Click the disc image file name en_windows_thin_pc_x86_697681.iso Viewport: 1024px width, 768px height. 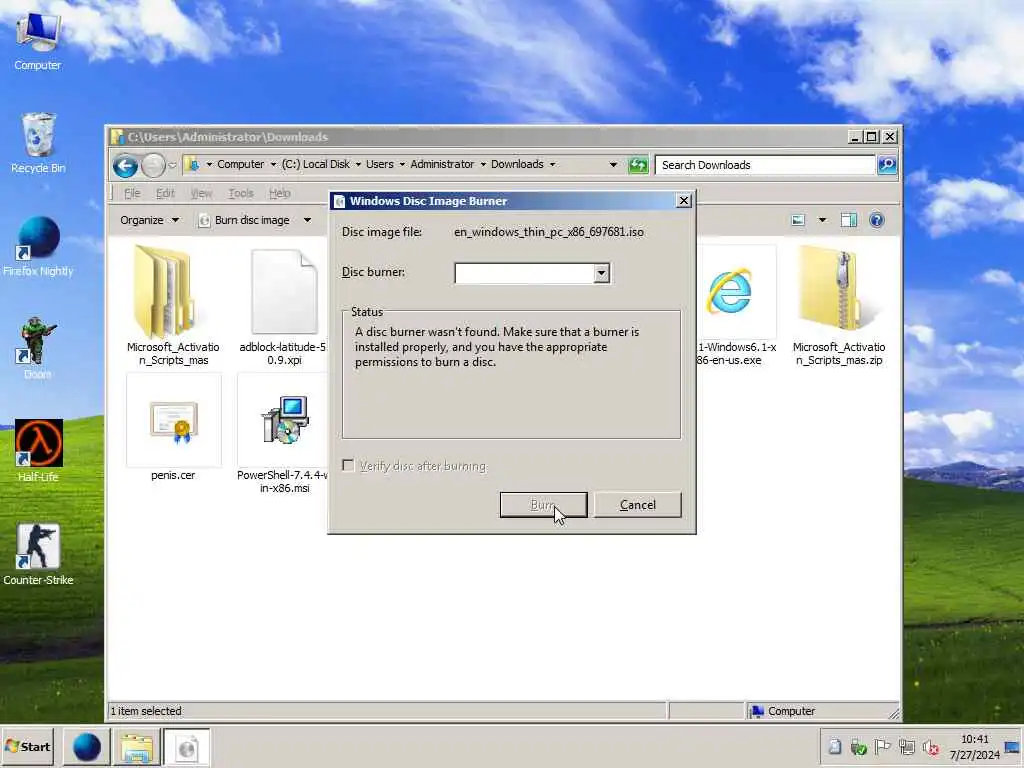click(549, 232)
